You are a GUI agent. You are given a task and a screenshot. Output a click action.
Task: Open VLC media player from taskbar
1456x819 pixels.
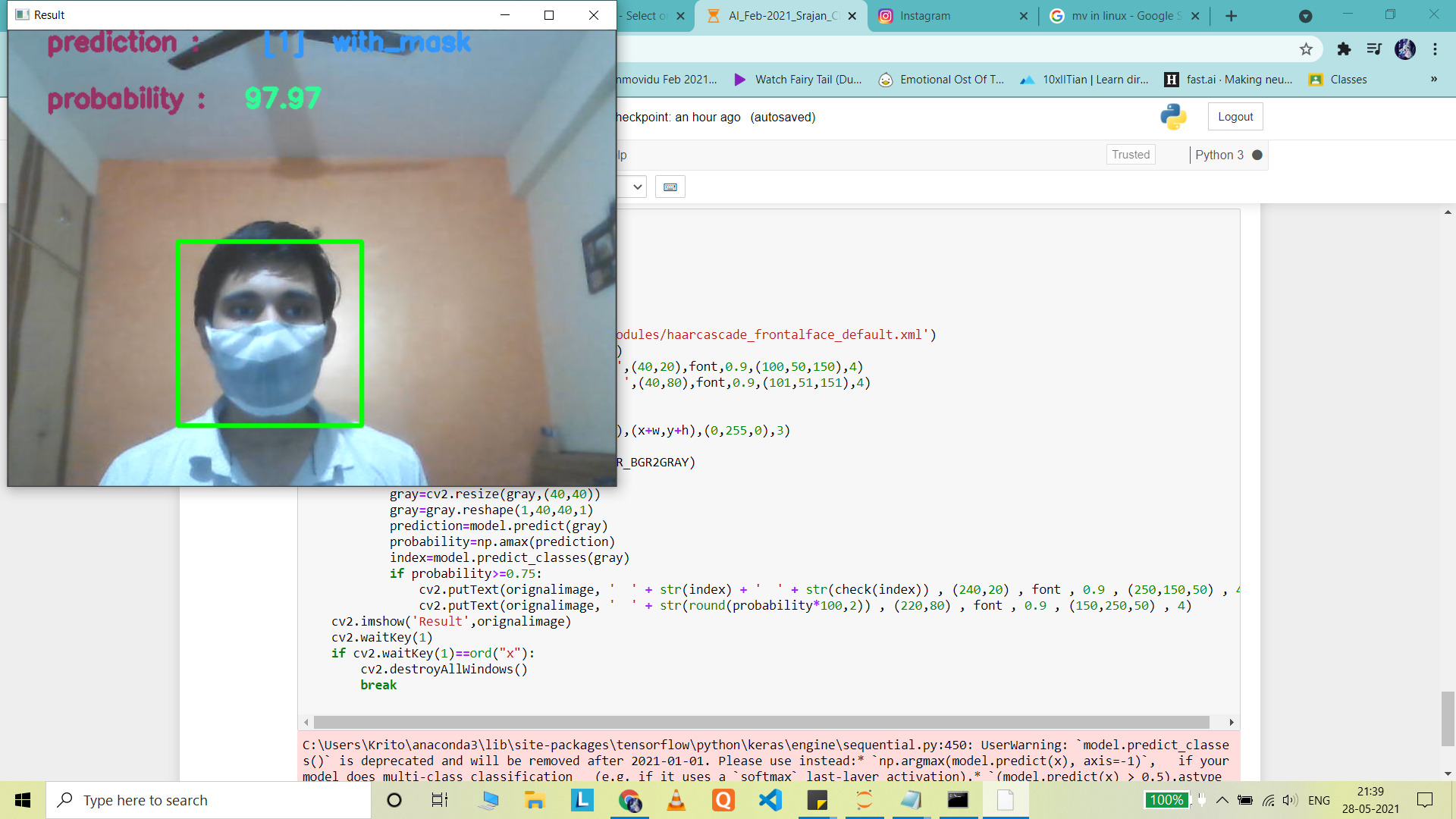676,800
